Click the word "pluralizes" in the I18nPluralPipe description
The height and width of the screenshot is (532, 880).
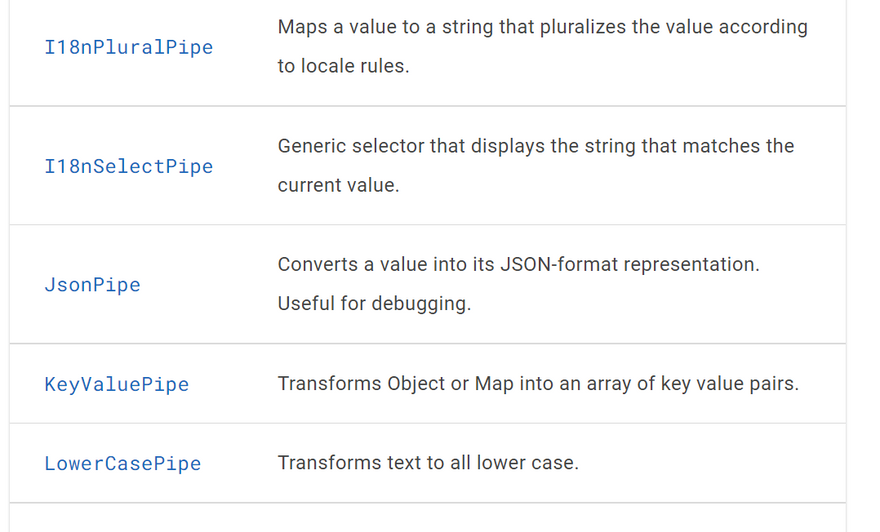[588, 27]
